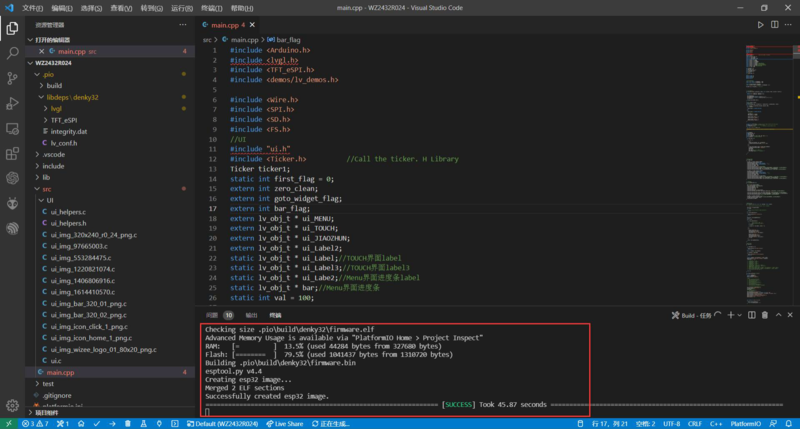800x429 pixels.
Task: Open the Remote Explorer view
Action: pos(12,129)
